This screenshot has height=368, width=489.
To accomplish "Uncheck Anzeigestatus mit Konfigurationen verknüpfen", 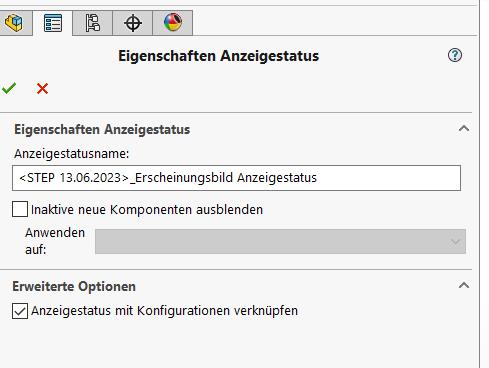I will [x=20, y=311].
